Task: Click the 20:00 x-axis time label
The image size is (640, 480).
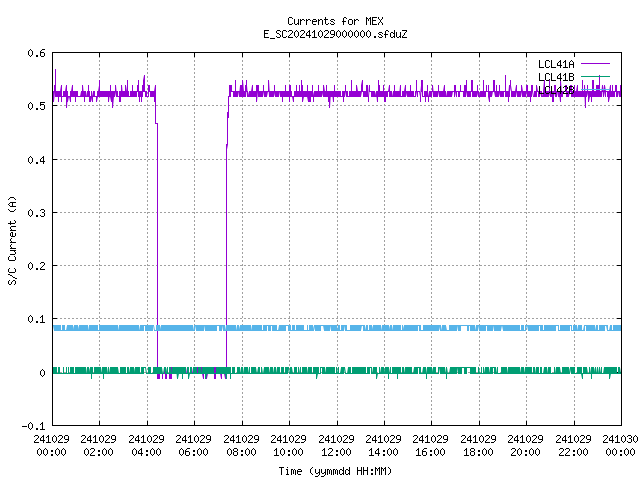Action: click(526, 452)
